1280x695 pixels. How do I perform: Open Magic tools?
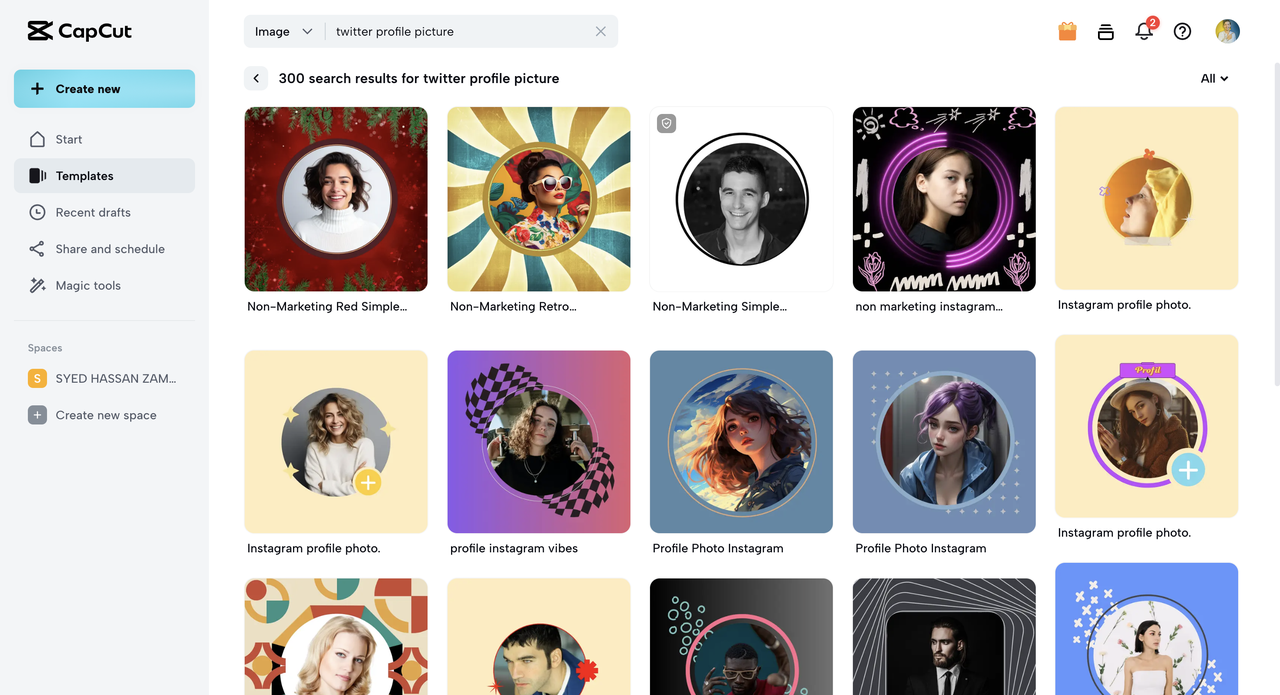pyautogui.click(x=88, y=285)
